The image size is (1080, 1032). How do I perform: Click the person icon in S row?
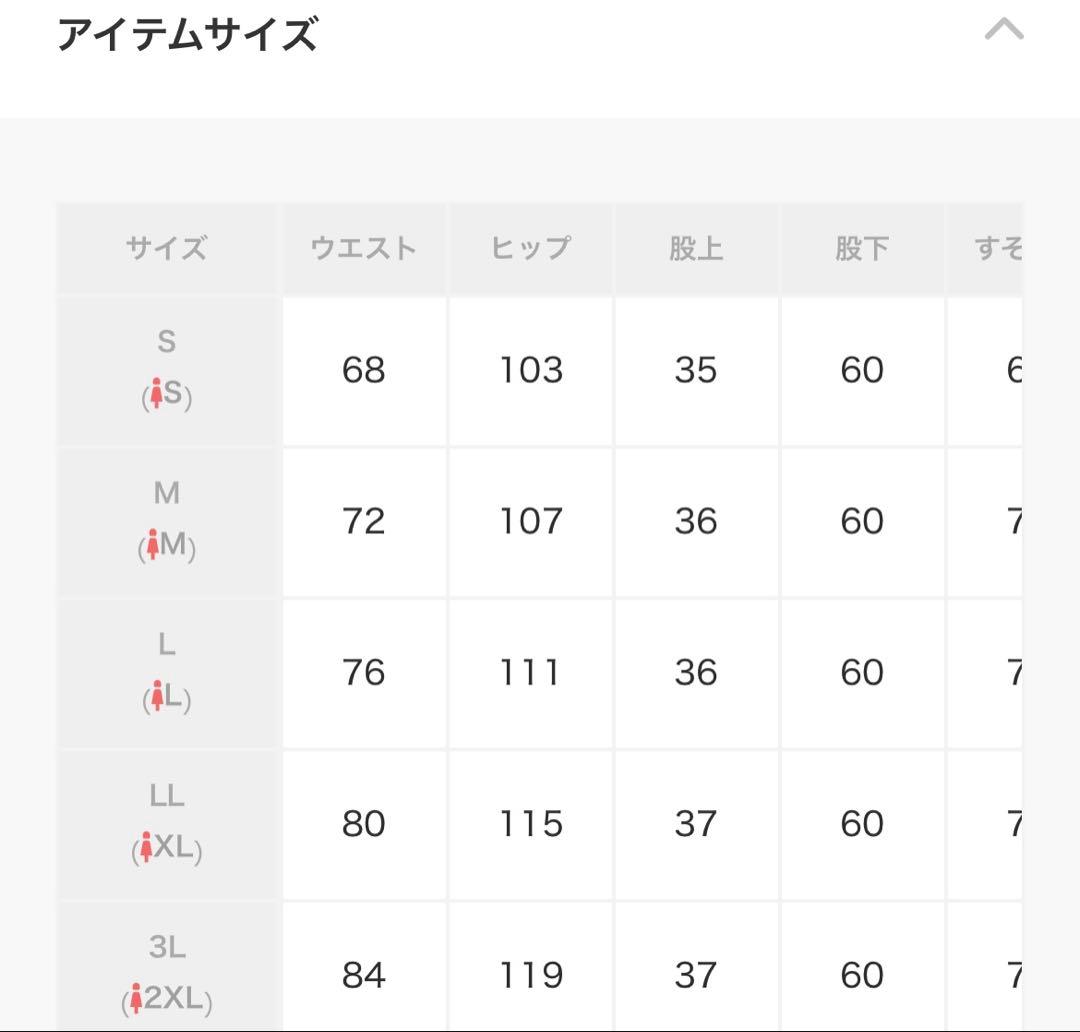[156, 396]
